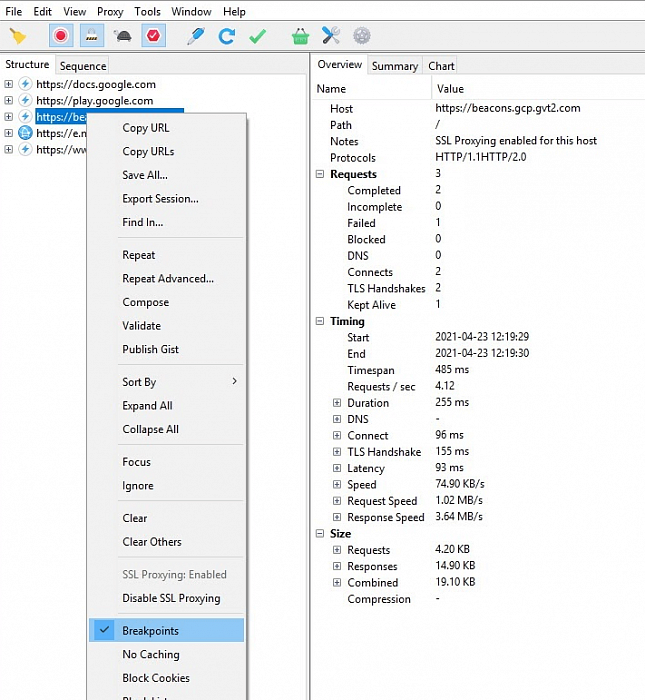Open the View menu

point(74,12)
